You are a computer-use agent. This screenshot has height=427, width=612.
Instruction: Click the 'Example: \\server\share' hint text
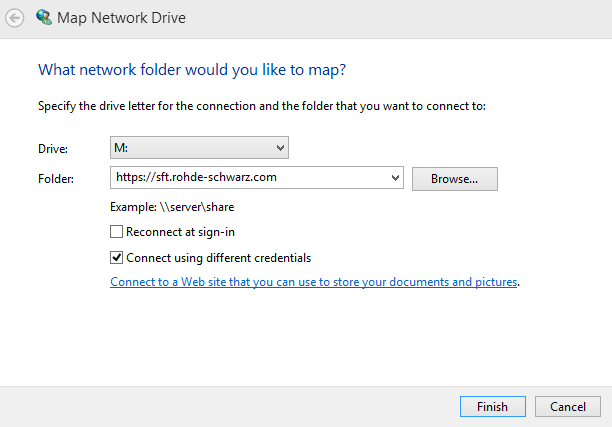[x=172, y=207]
